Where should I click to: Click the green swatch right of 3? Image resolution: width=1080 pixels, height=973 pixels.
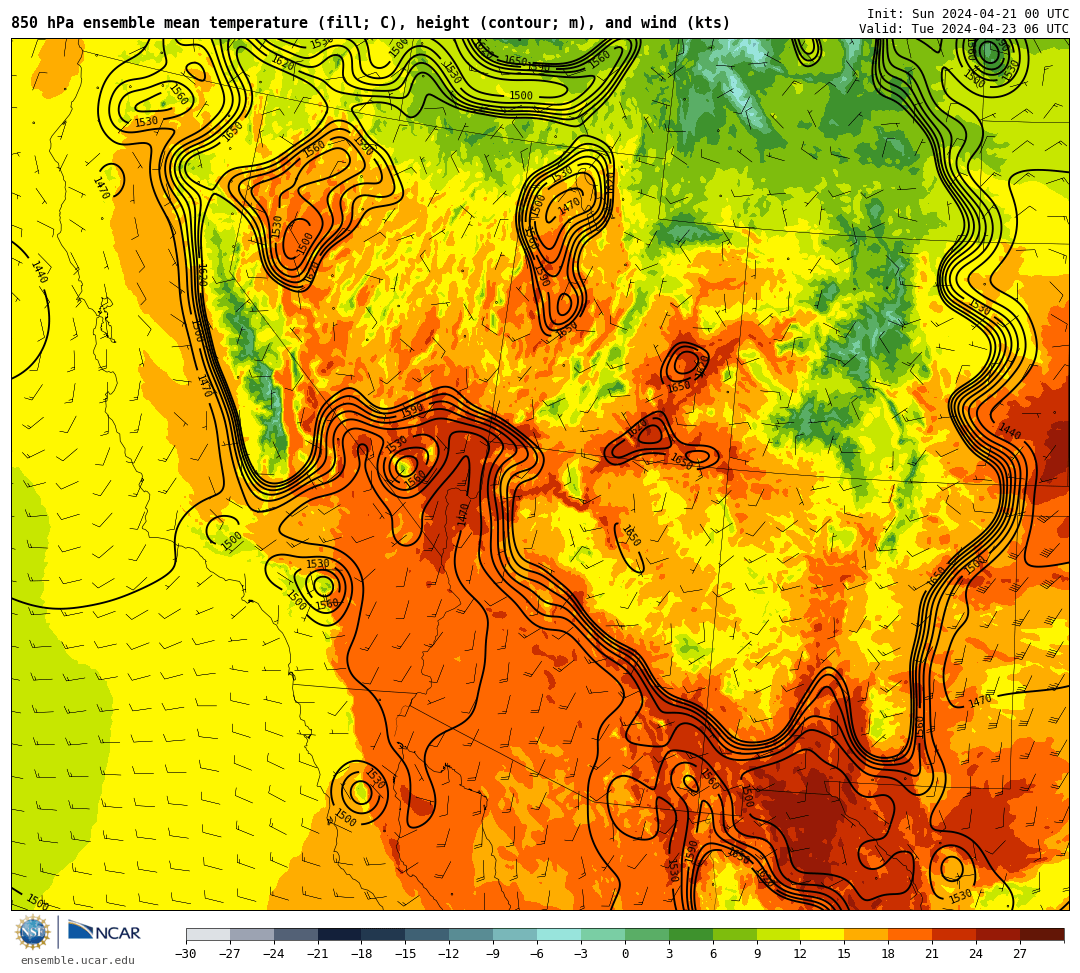(691, 934)
